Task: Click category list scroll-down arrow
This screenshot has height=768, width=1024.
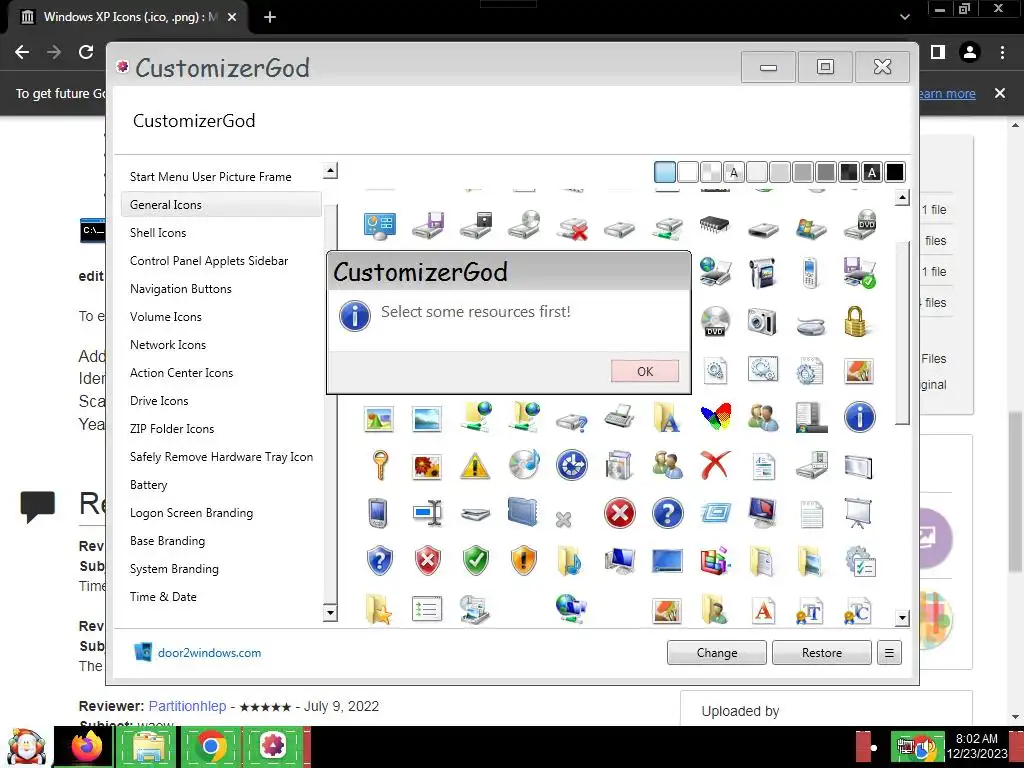Action: (330, 613)
